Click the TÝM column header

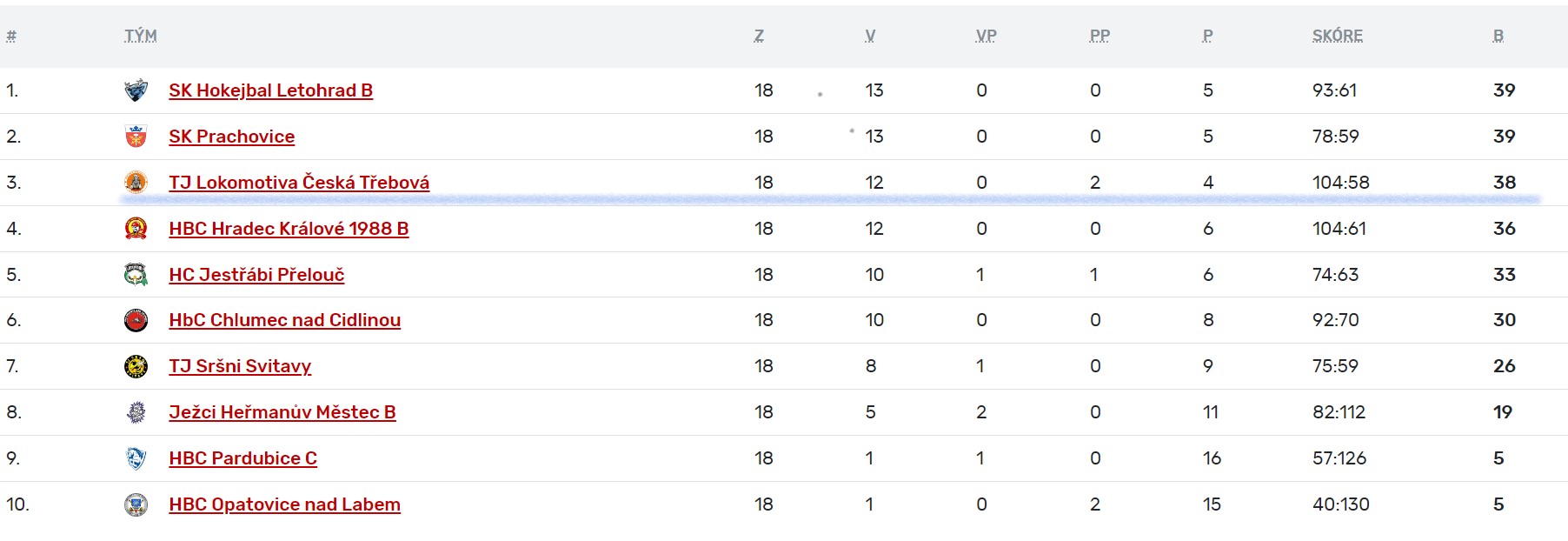(x=141, y=36)
